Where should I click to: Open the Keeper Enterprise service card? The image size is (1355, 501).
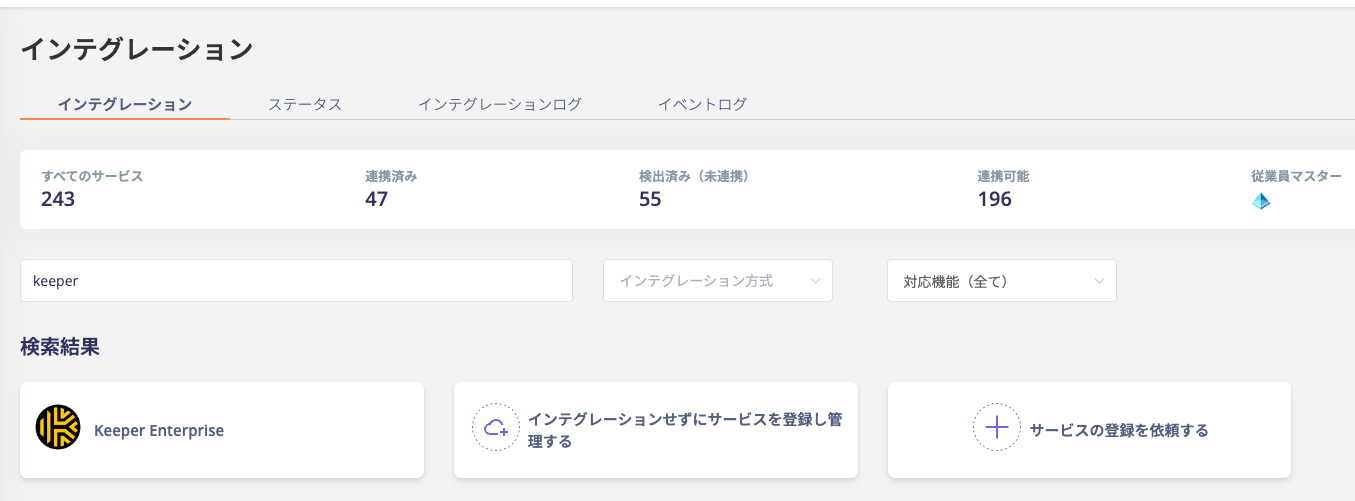(222, 430)
